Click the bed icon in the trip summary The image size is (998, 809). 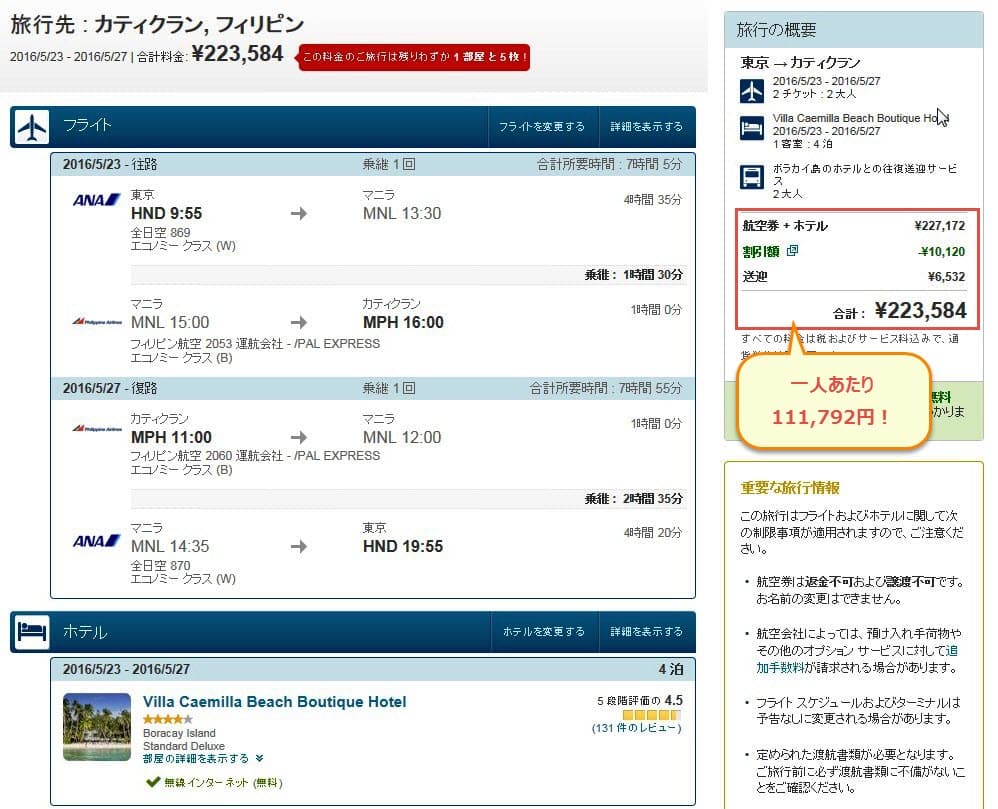pyautogui.click(x=752, y=127)
